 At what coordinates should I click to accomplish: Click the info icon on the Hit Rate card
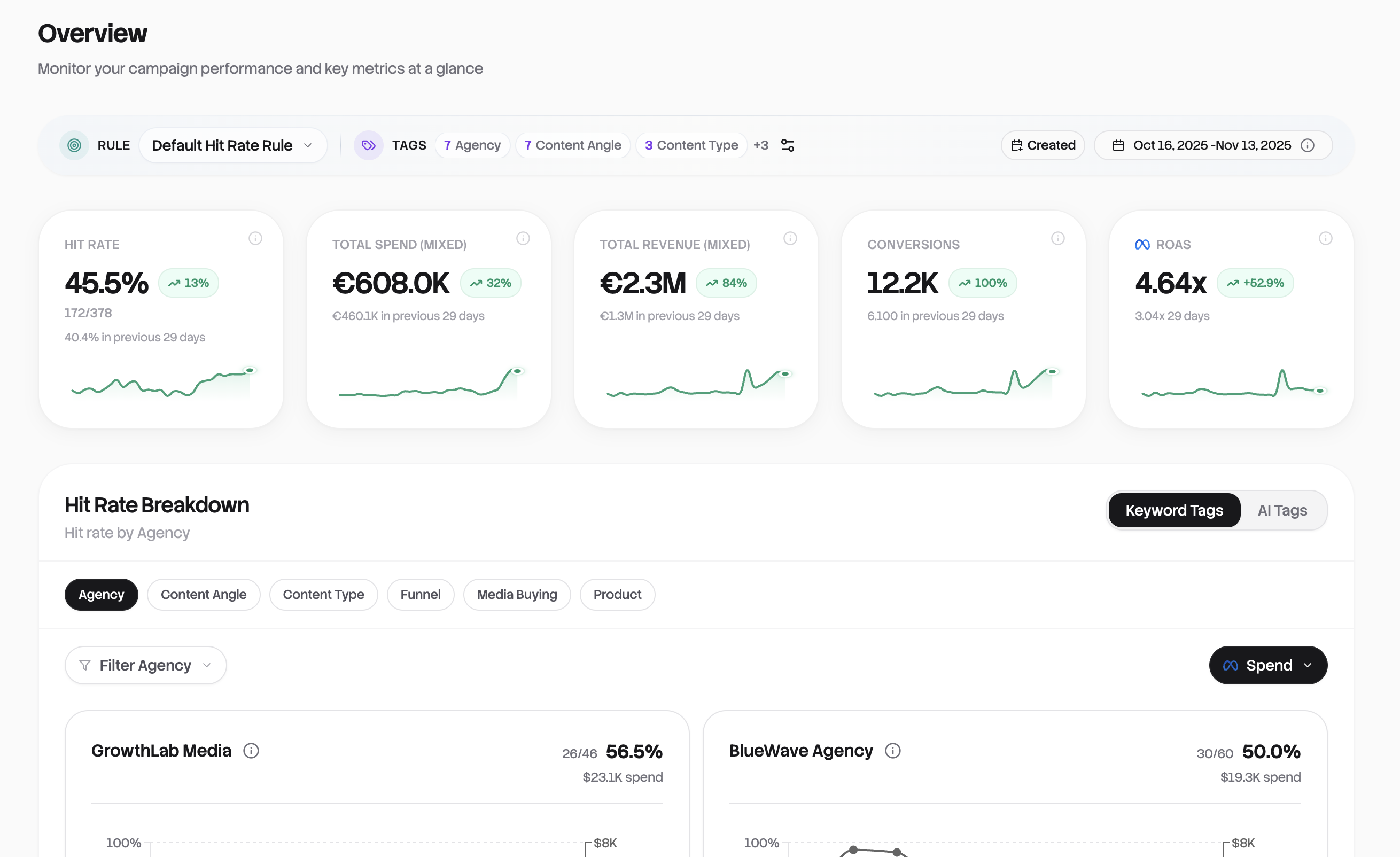point(255,238)
